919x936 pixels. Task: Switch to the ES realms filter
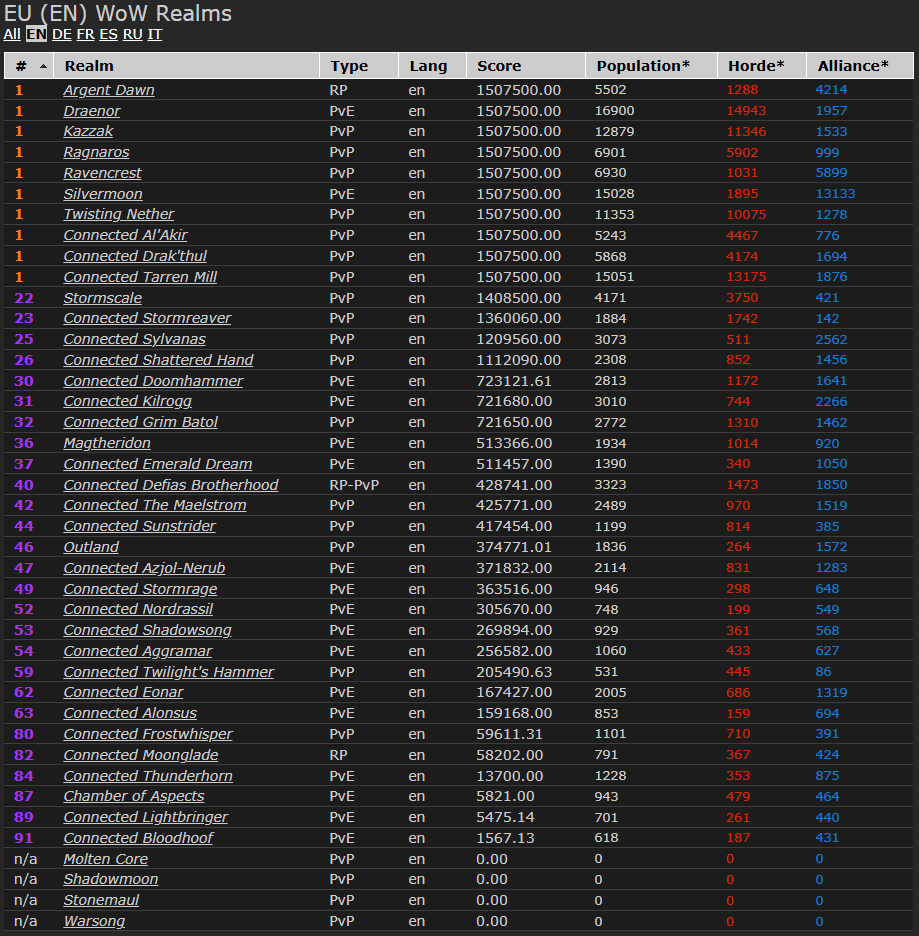pyautogui.click(x=109, y=34)
